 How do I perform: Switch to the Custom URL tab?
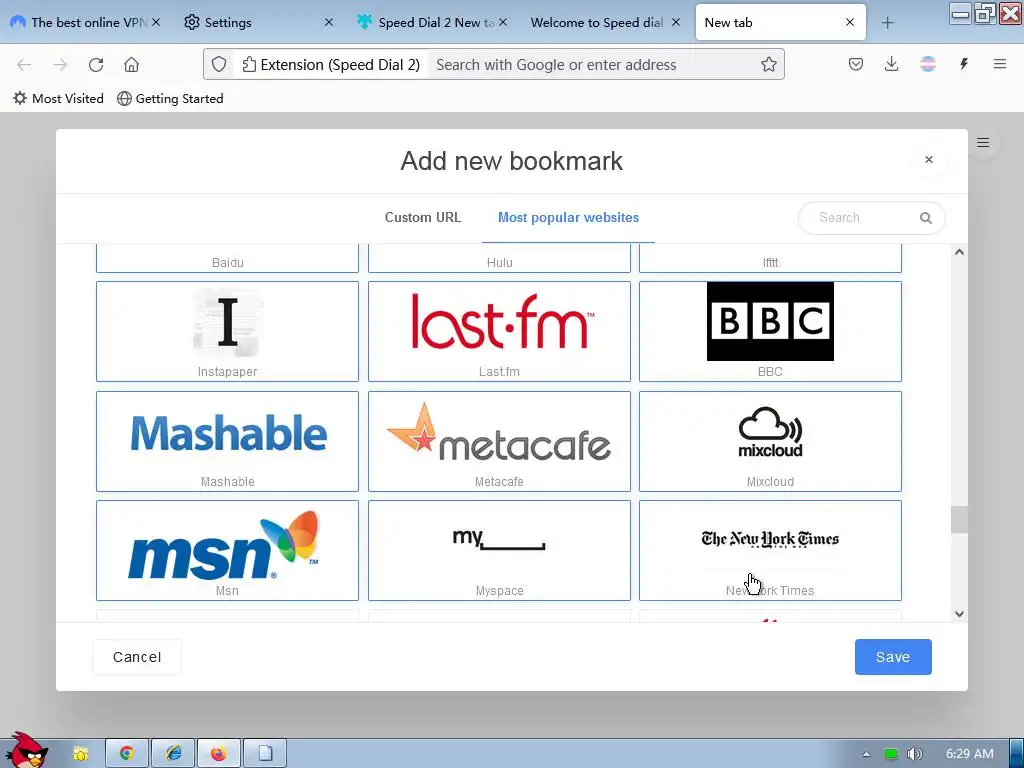(423, 217)
